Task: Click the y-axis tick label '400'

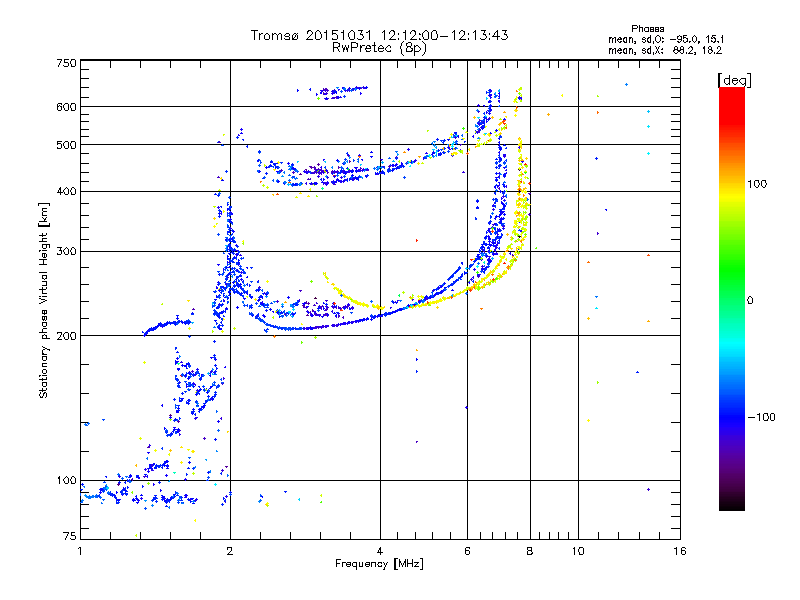Action: tap(66, 192)
